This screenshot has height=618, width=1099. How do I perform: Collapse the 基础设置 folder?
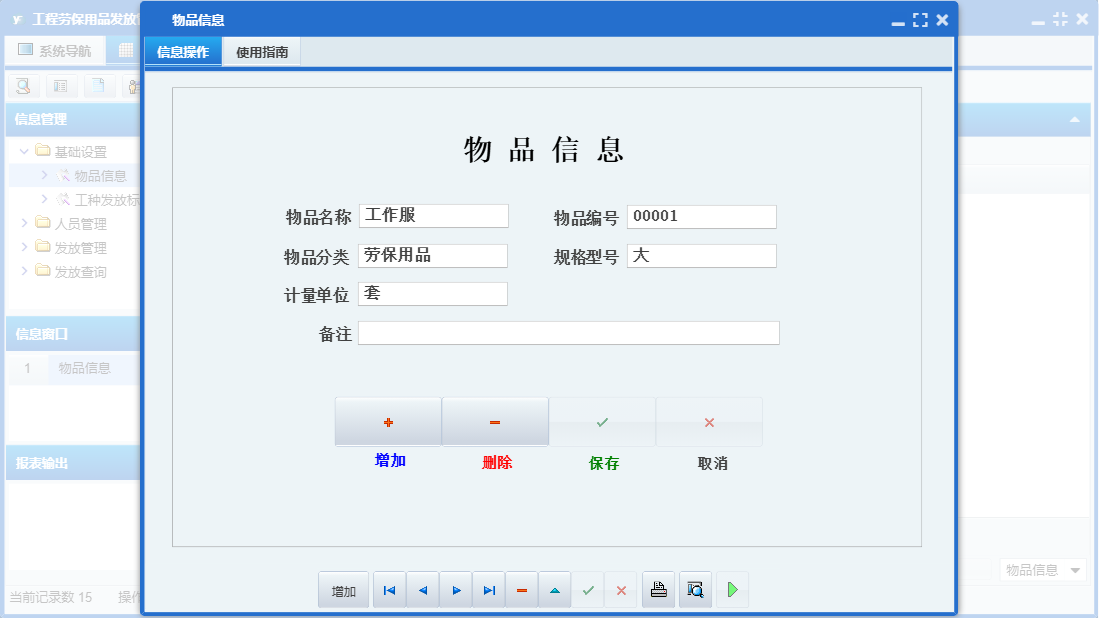click(x=23, y=151)
